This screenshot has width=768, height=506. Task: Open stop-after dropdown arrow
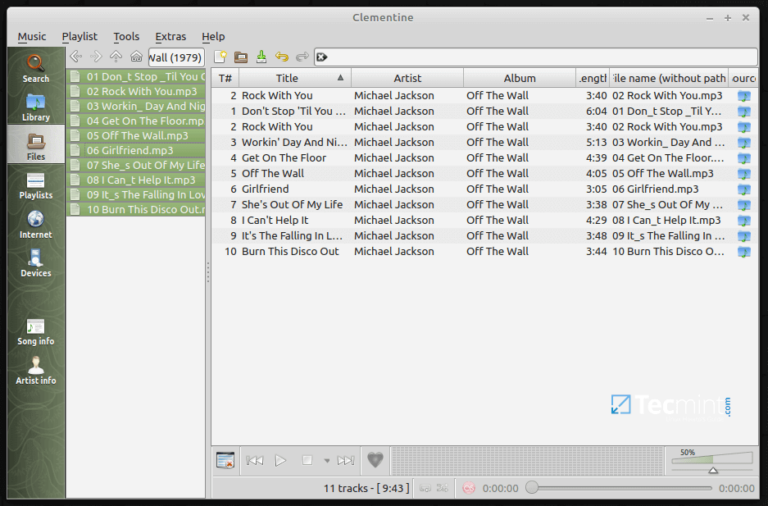point(326,460)
